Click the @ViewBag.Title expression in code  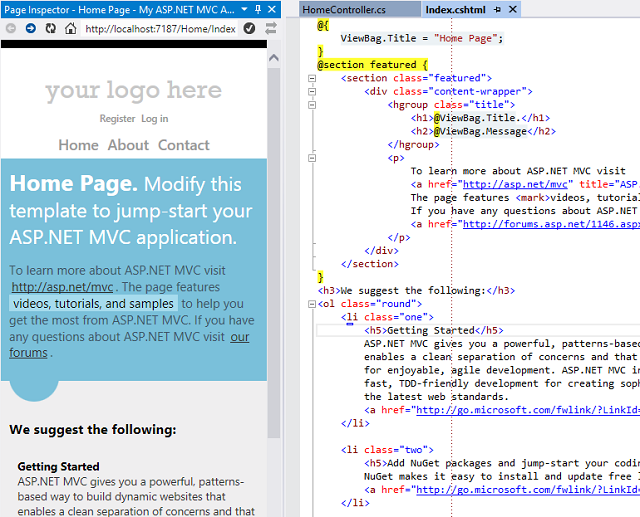pyautogui.click(x=474, y=118)
